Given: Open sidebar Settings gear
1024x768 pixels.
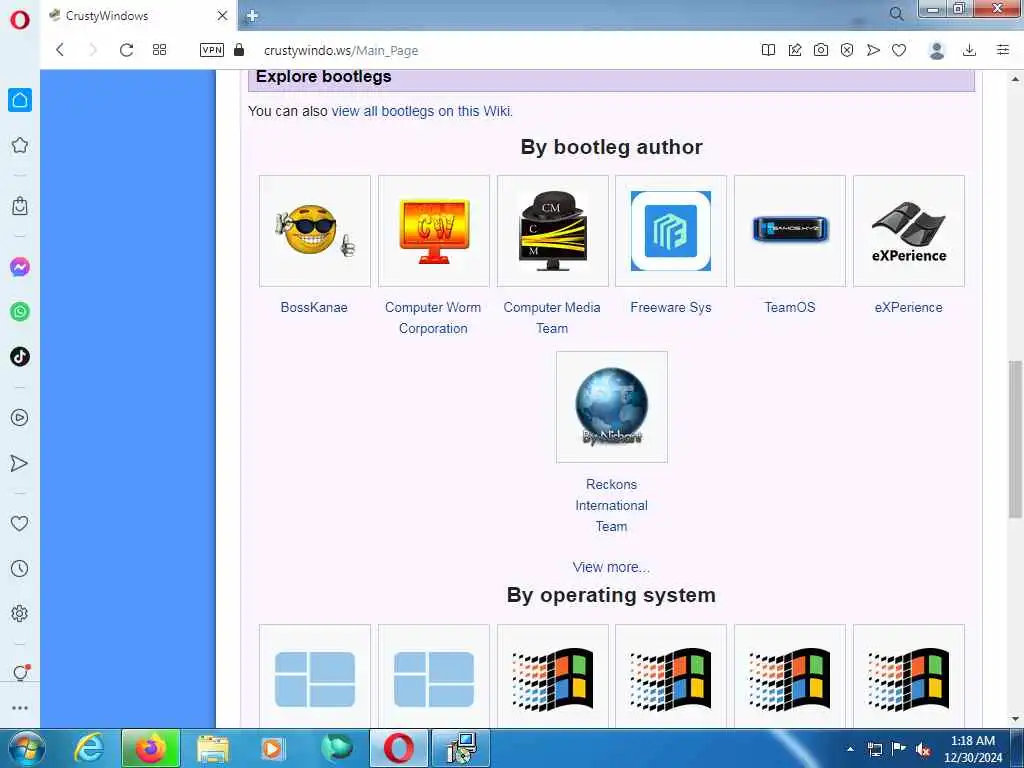Looking at the screenshot, I should (x=20, y=613).
